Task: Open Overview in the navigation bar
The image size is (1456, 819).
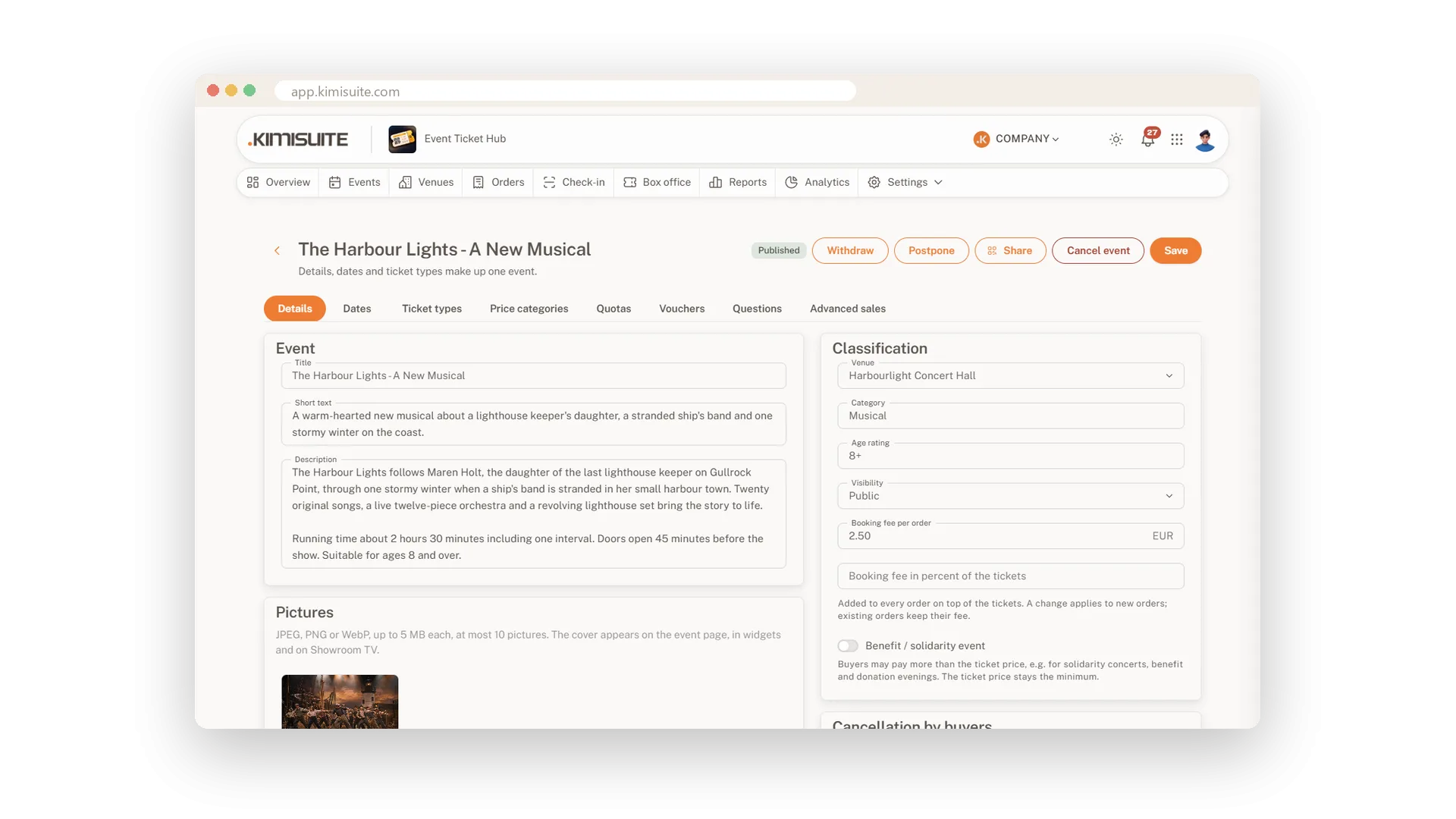Action: click(278, 183)
